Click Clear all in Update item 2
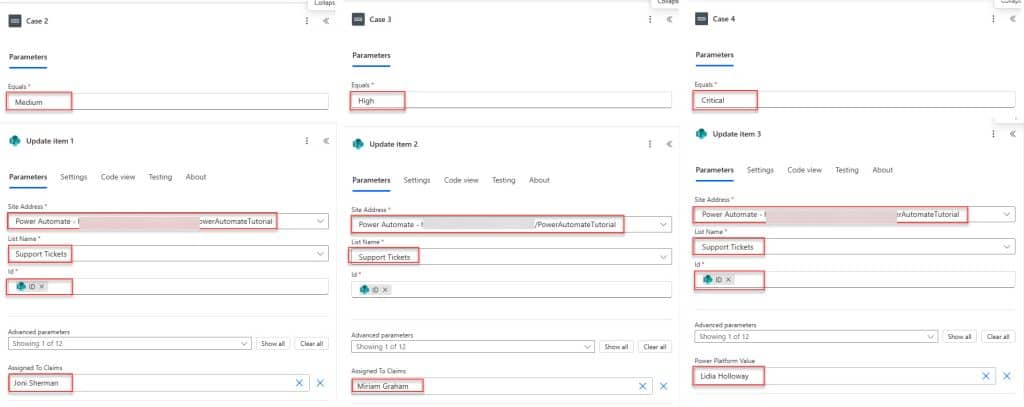 655,347
